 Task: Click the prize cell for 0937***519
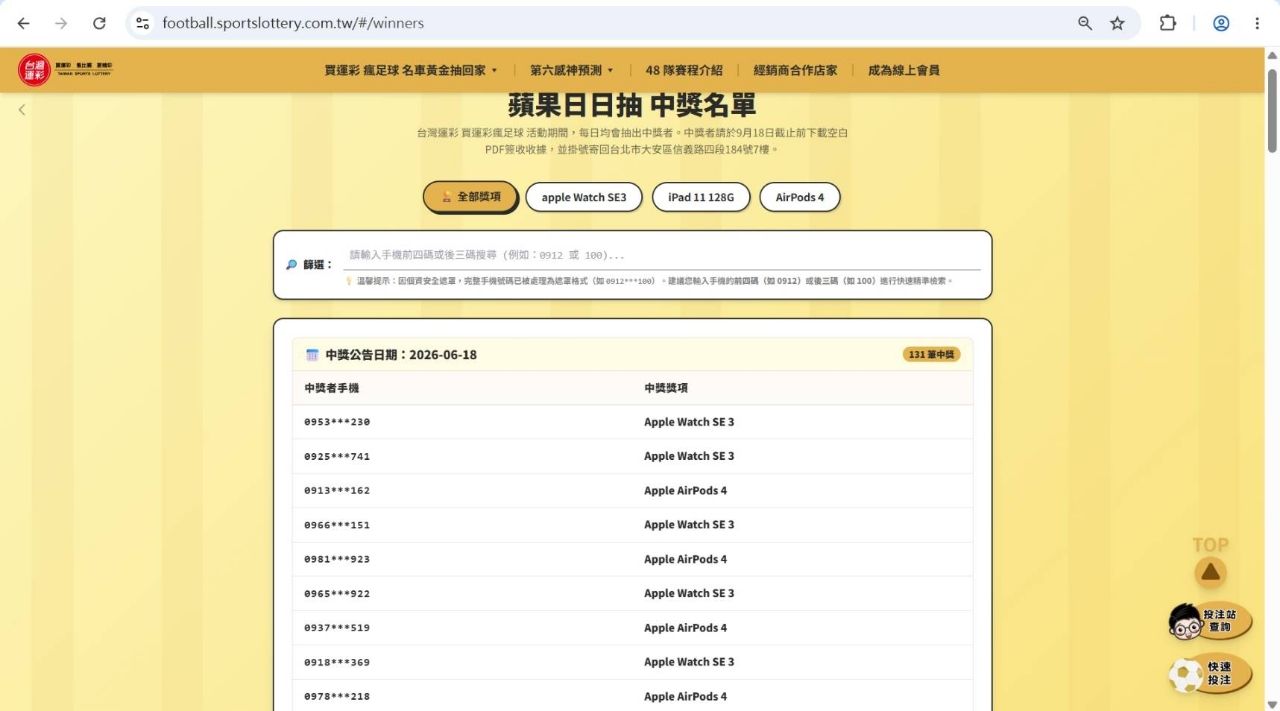(685, 628)
